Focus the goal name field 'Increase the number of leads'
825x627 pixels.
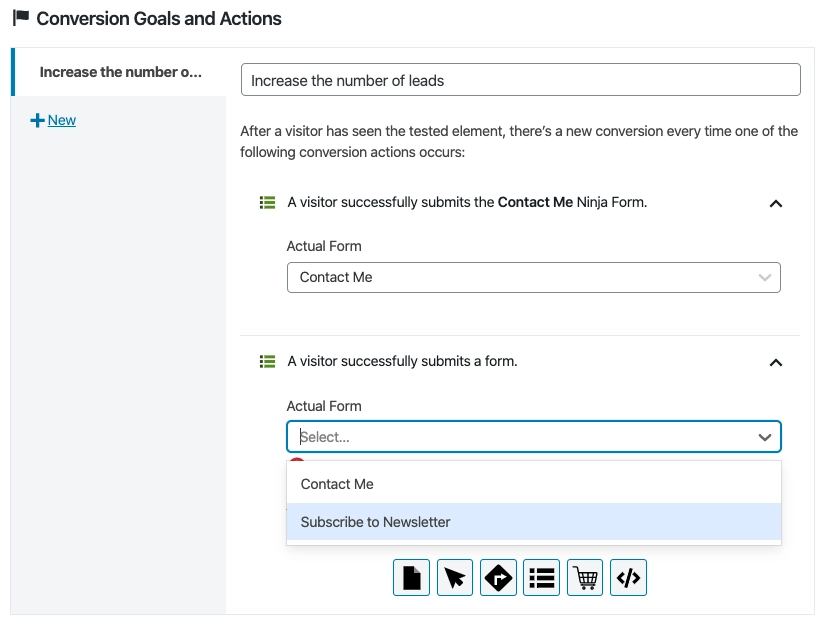(x=521, y=80)
